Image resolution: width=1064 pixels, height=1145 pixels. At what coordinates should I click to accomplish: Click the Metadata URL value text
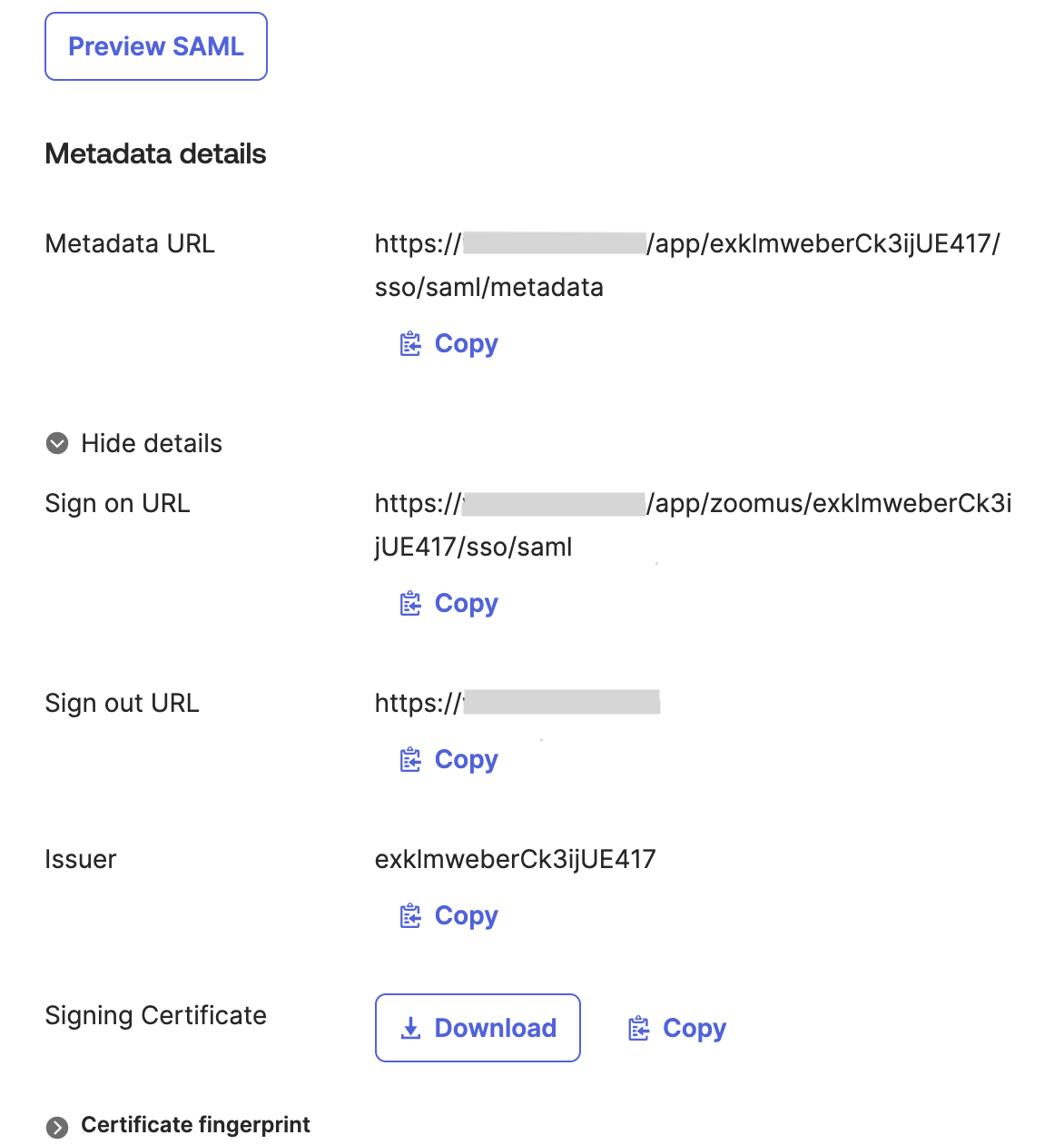686,265
